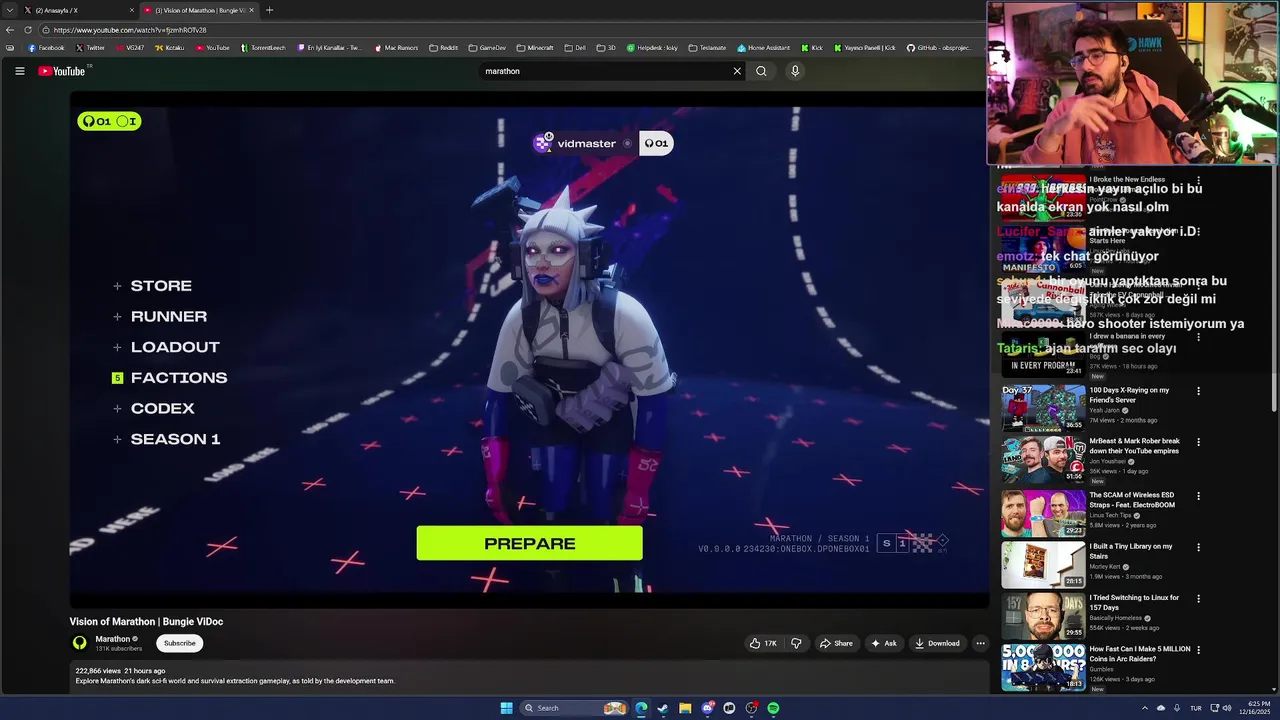1280x720 pixels.
Task: Open the Kick bookmark
Action: click(x=811, y=48)
